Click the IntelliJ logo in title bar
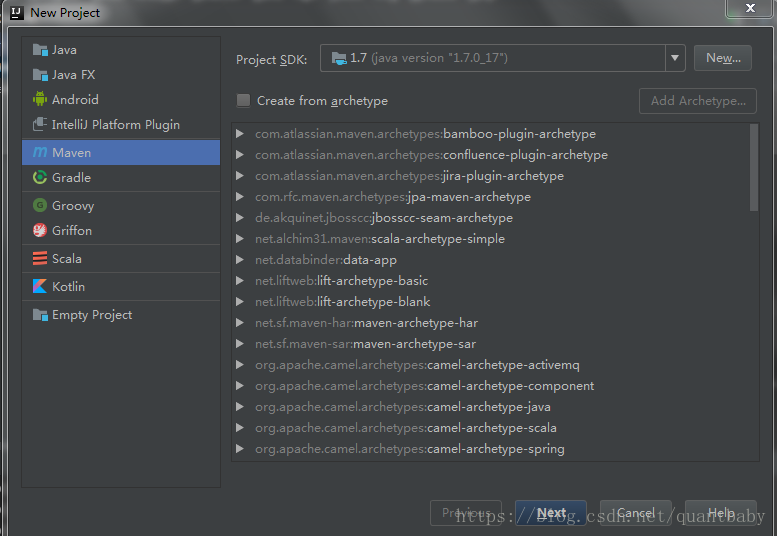The height and width of the screenshot is (536, 777). pos(16,12)
